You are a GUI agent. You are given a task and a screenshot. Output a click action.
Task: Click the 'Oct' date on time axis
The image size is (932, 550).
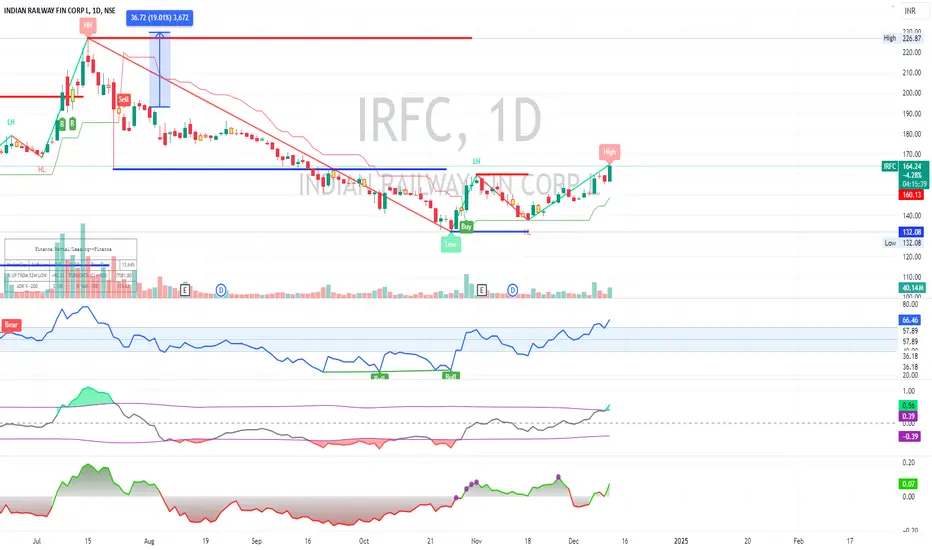(x=364, y=541)
